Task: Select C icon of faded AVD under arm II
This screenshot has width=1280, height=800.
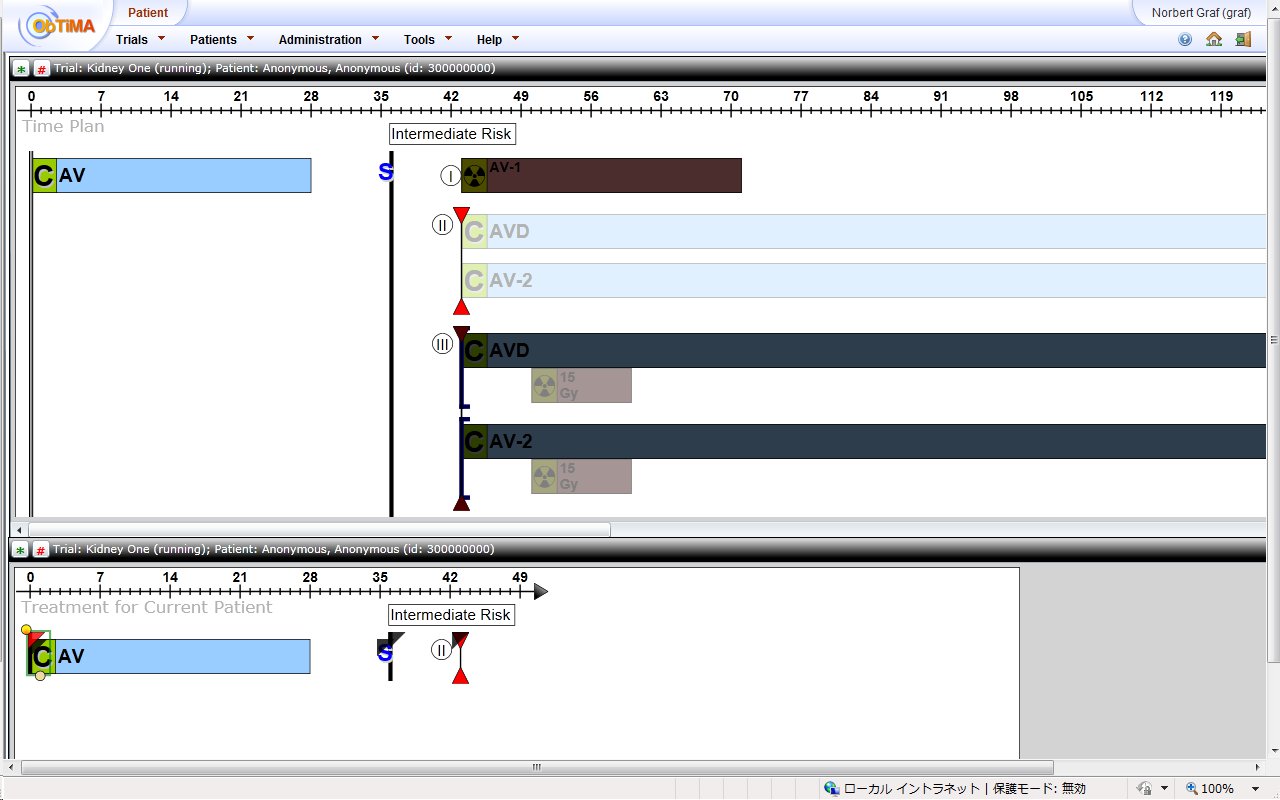Action: pos(474,232)
